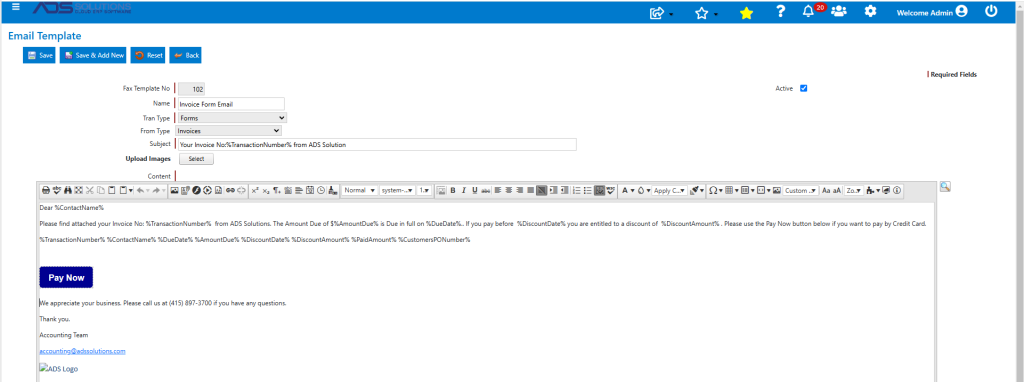Insert an image with the image manager icon

[x=174, y=190]
